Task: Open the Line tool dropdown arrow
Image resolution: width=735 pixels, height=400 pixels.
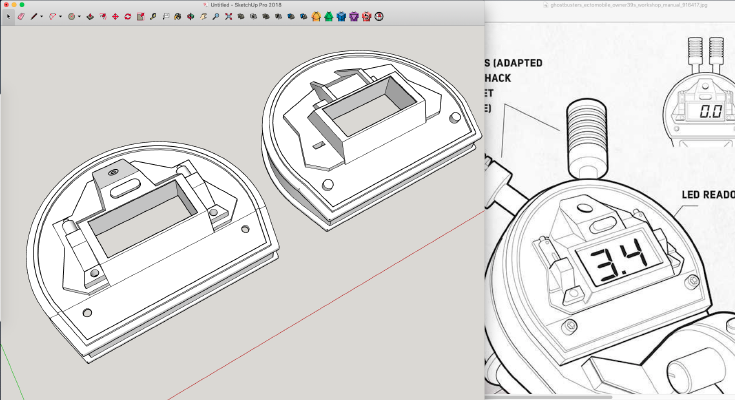Action: (41, 17)
